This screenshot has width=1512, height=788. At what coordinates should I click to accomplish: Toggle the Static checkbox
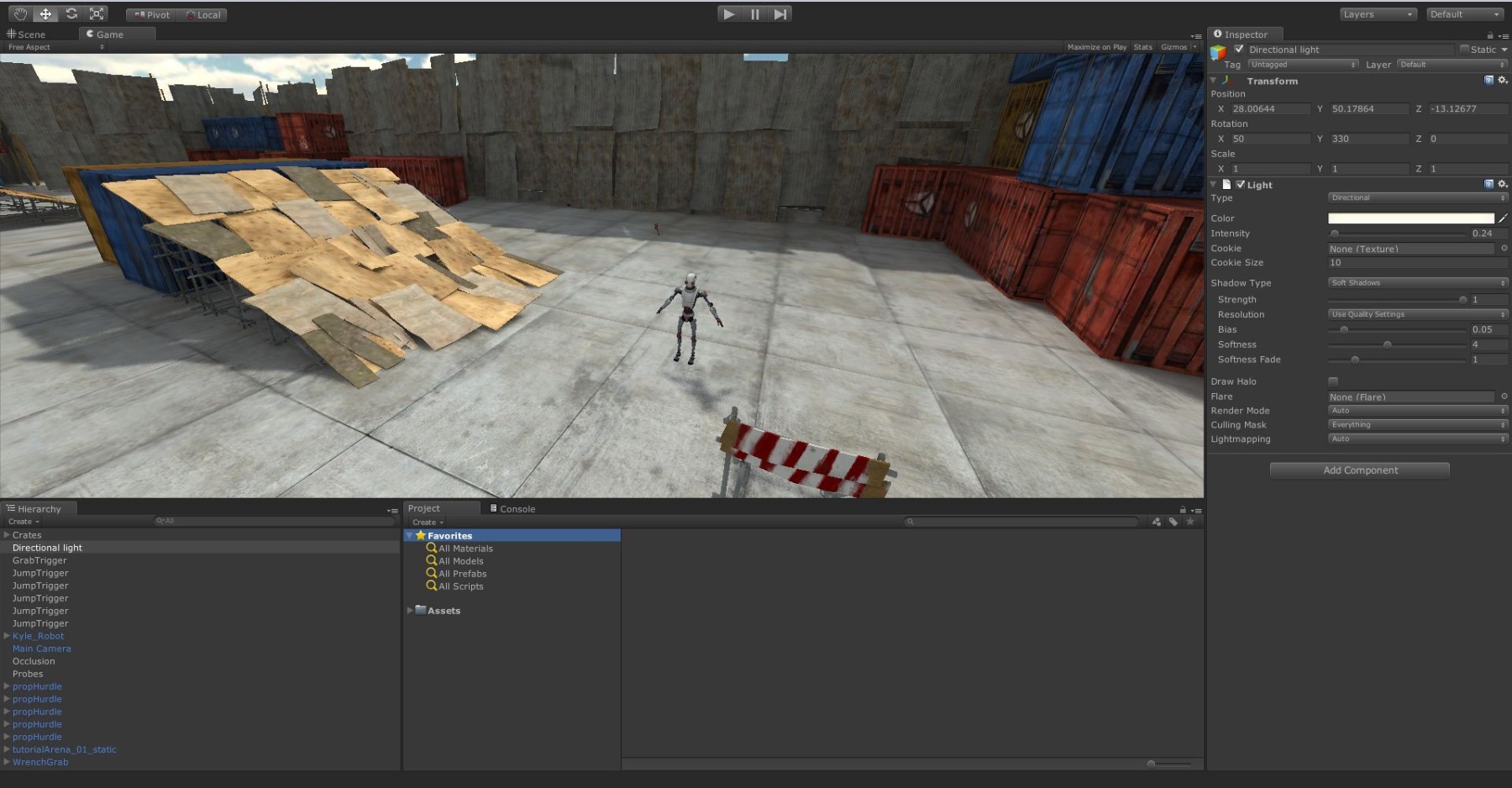click(1464, 50)
